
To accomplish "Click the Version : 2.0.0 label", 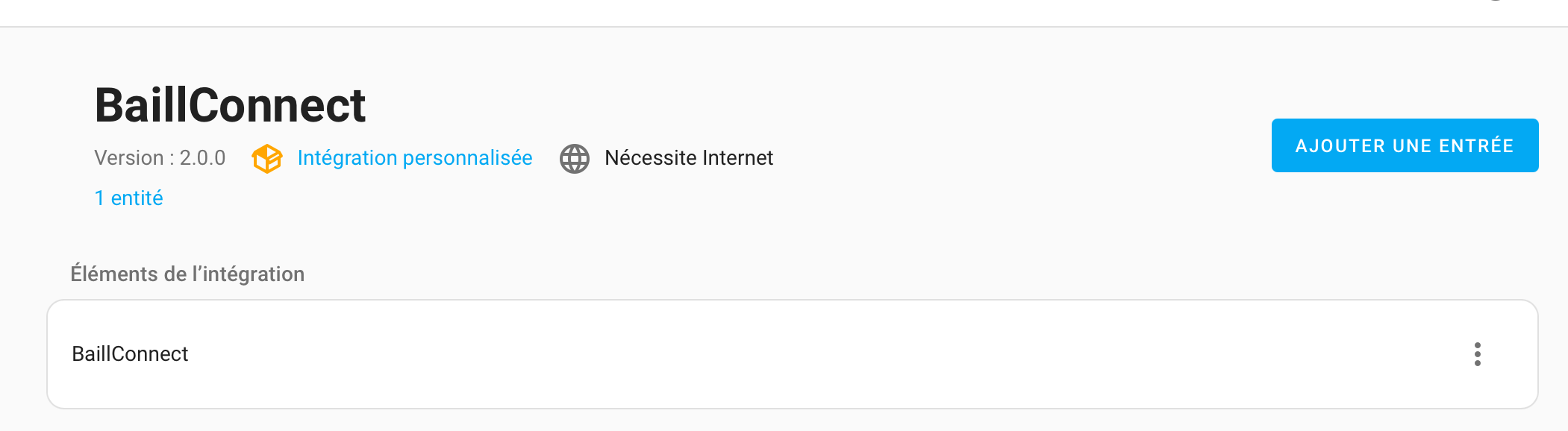I will click(160, 158).
